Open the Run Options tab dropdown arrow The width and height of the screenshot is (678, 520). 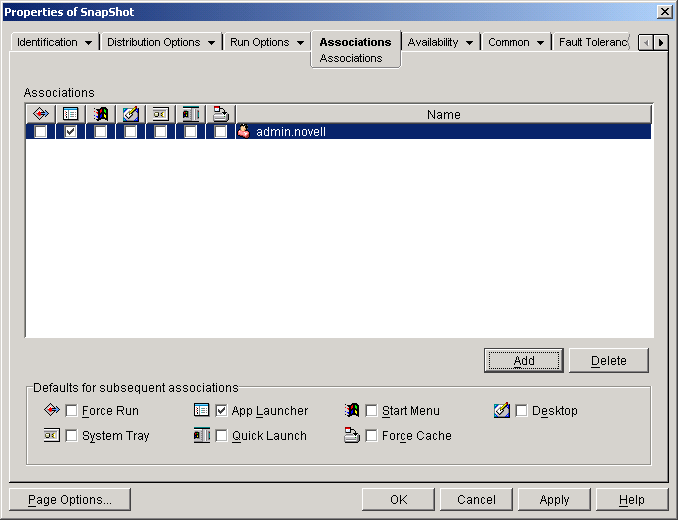[x=301, y=43]
